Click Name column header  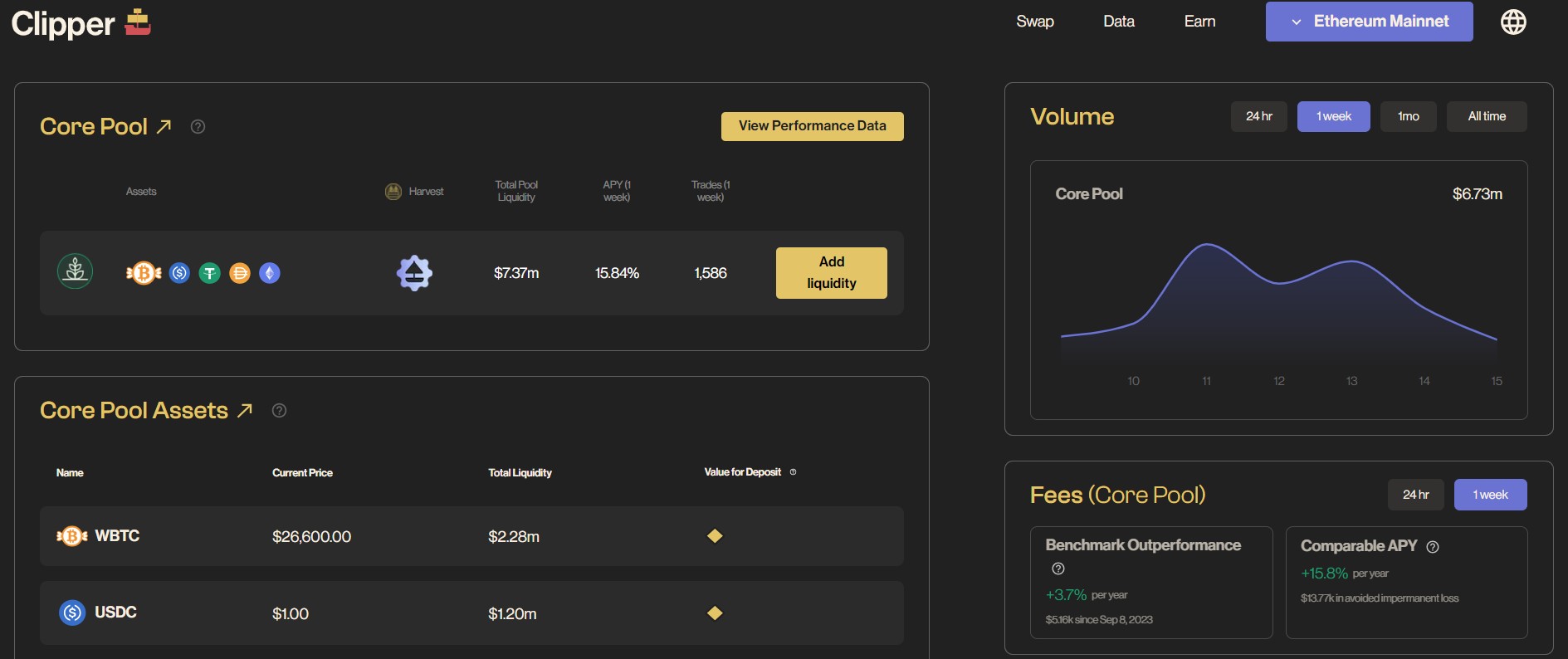point(70,472)
